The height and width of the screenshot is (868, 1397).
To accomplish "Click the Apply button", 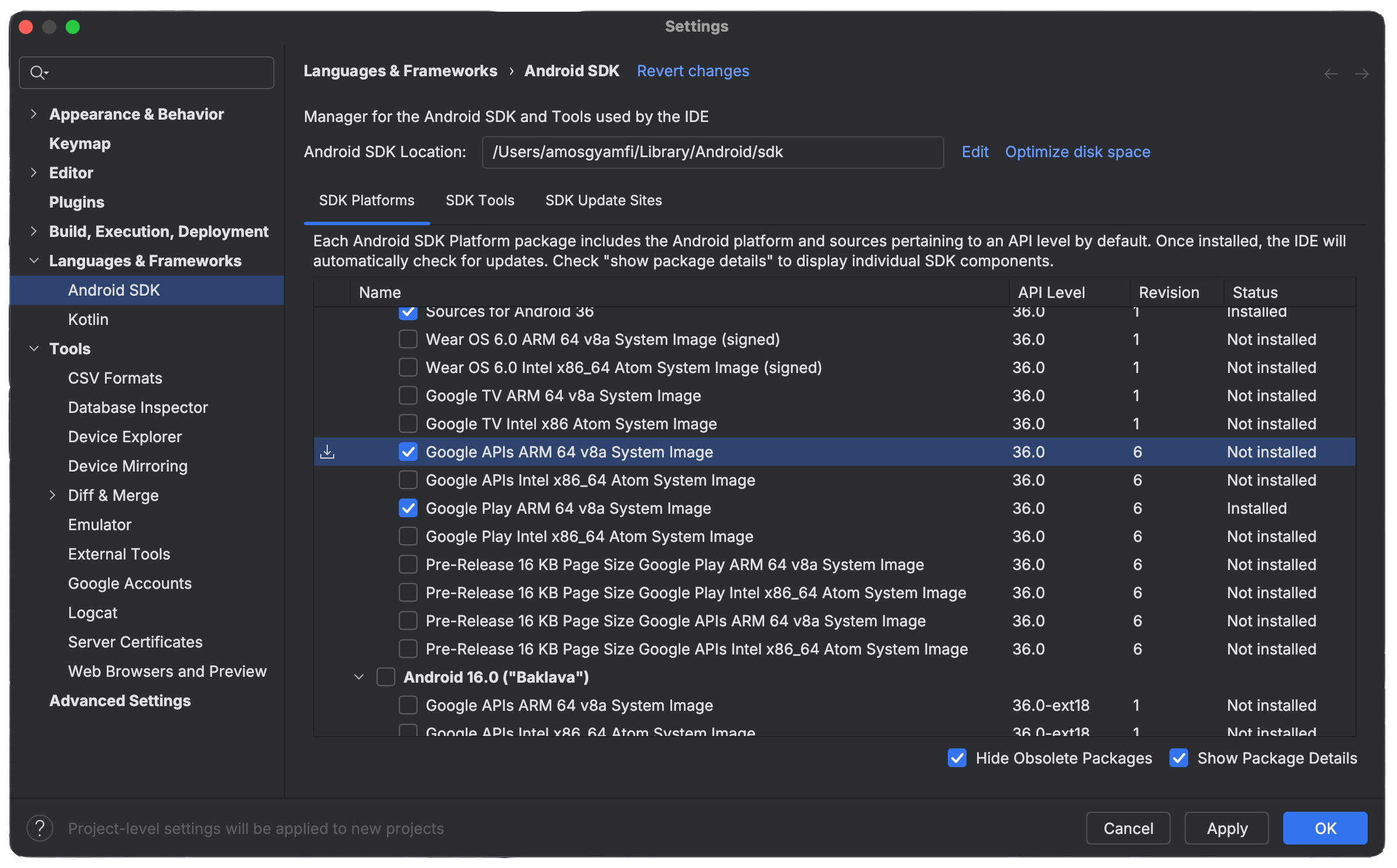I will [x=1227, y=828].
